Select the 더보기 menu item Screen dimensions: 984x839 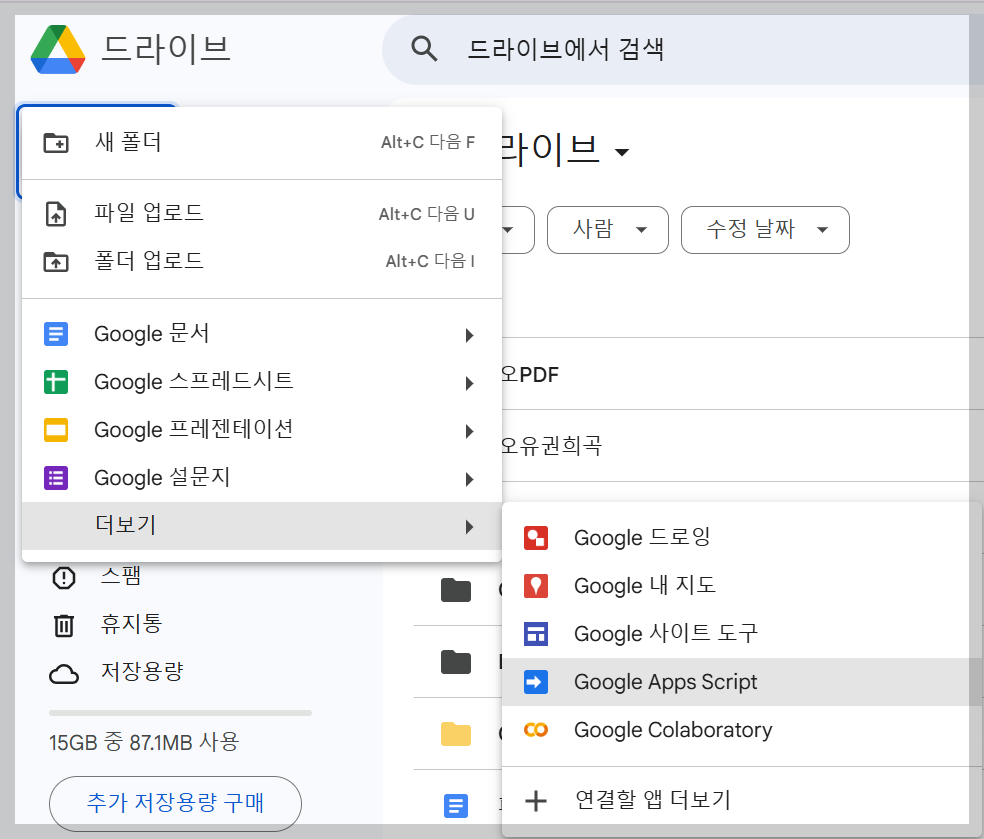pos(262,526)
